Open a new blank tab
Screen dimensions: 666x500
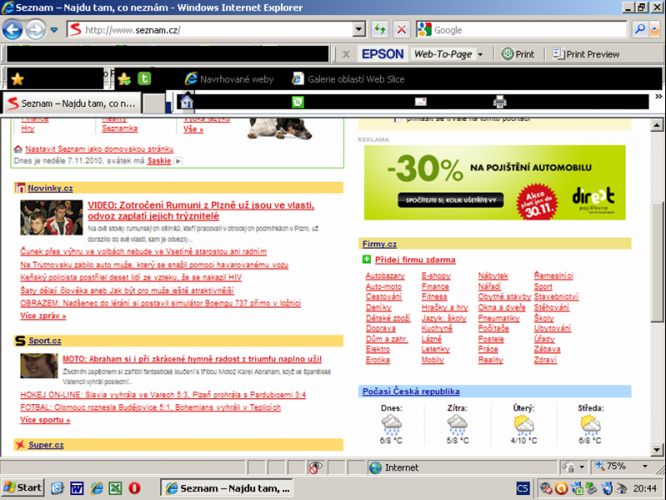pyautogui.click(x=153, y=104)
